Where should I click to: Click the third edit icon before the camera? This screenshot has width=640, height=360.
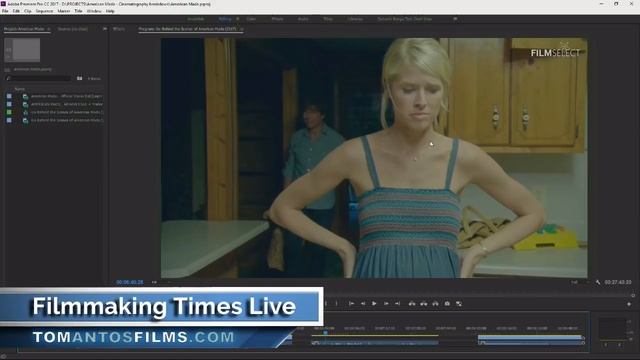(436, 304)
